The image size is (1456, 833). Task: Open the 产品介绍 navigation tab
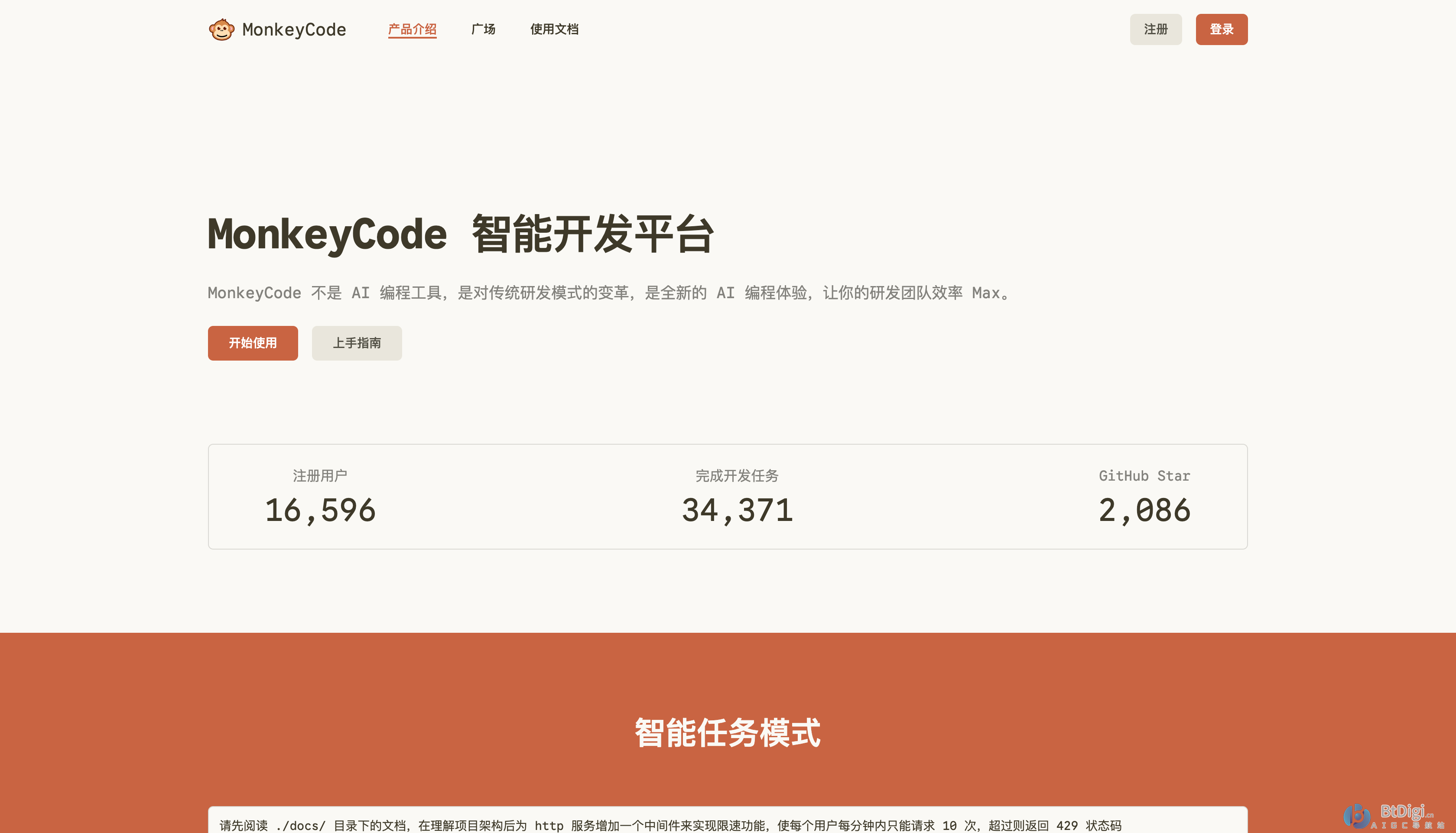point(413,29)
